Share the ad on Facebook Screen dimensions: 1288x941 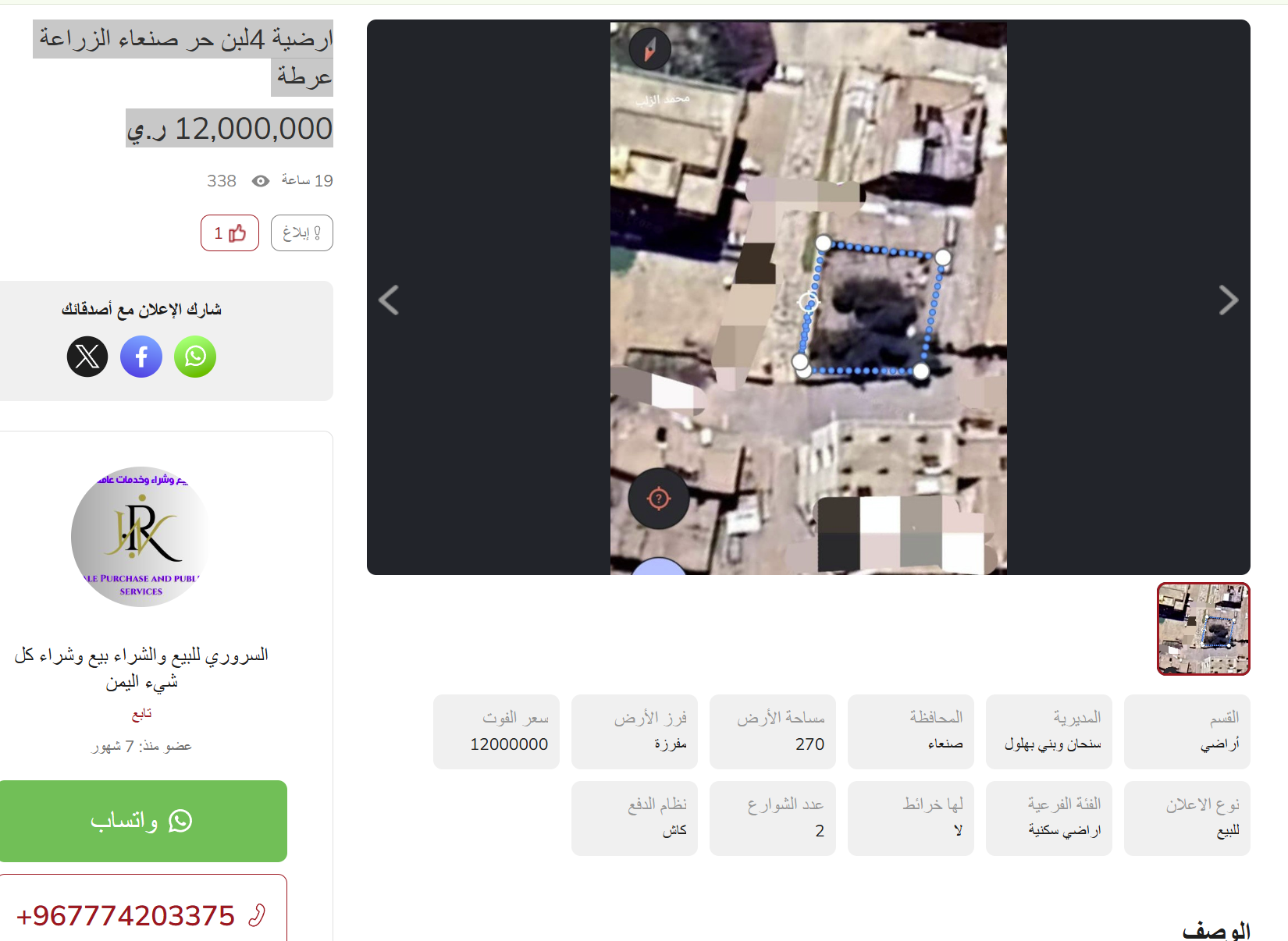pyautogui.click(x=141, y=357)
